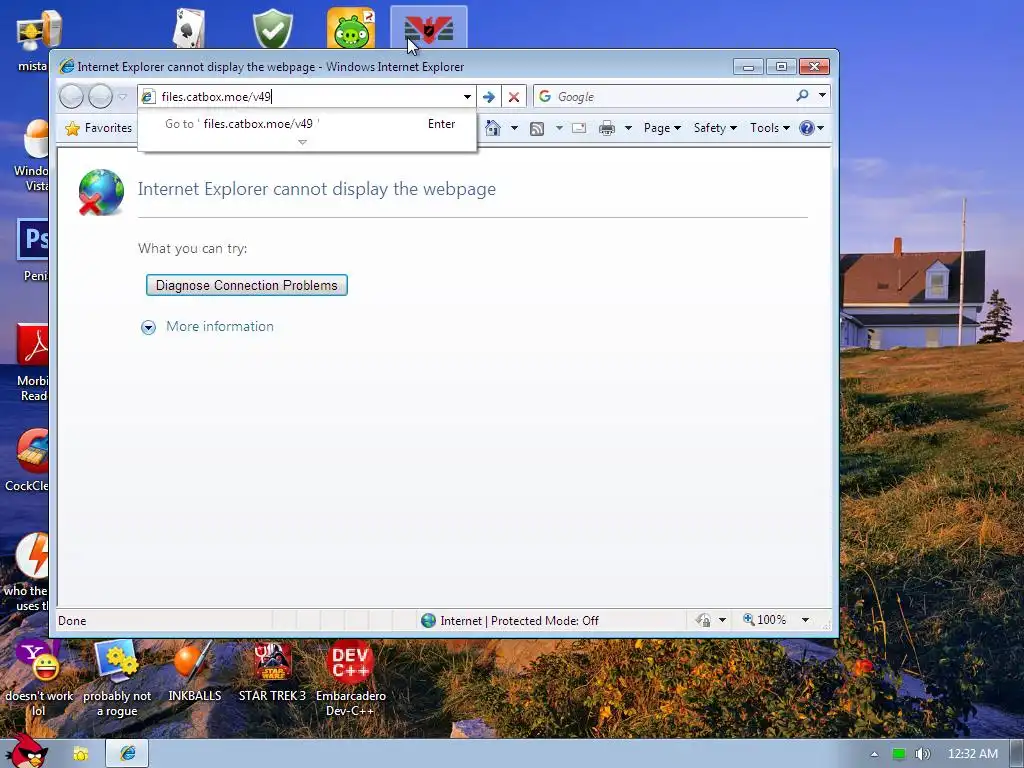Click the green network tray icon
The height and width of the screenshot is (768, 1024).
899,754
